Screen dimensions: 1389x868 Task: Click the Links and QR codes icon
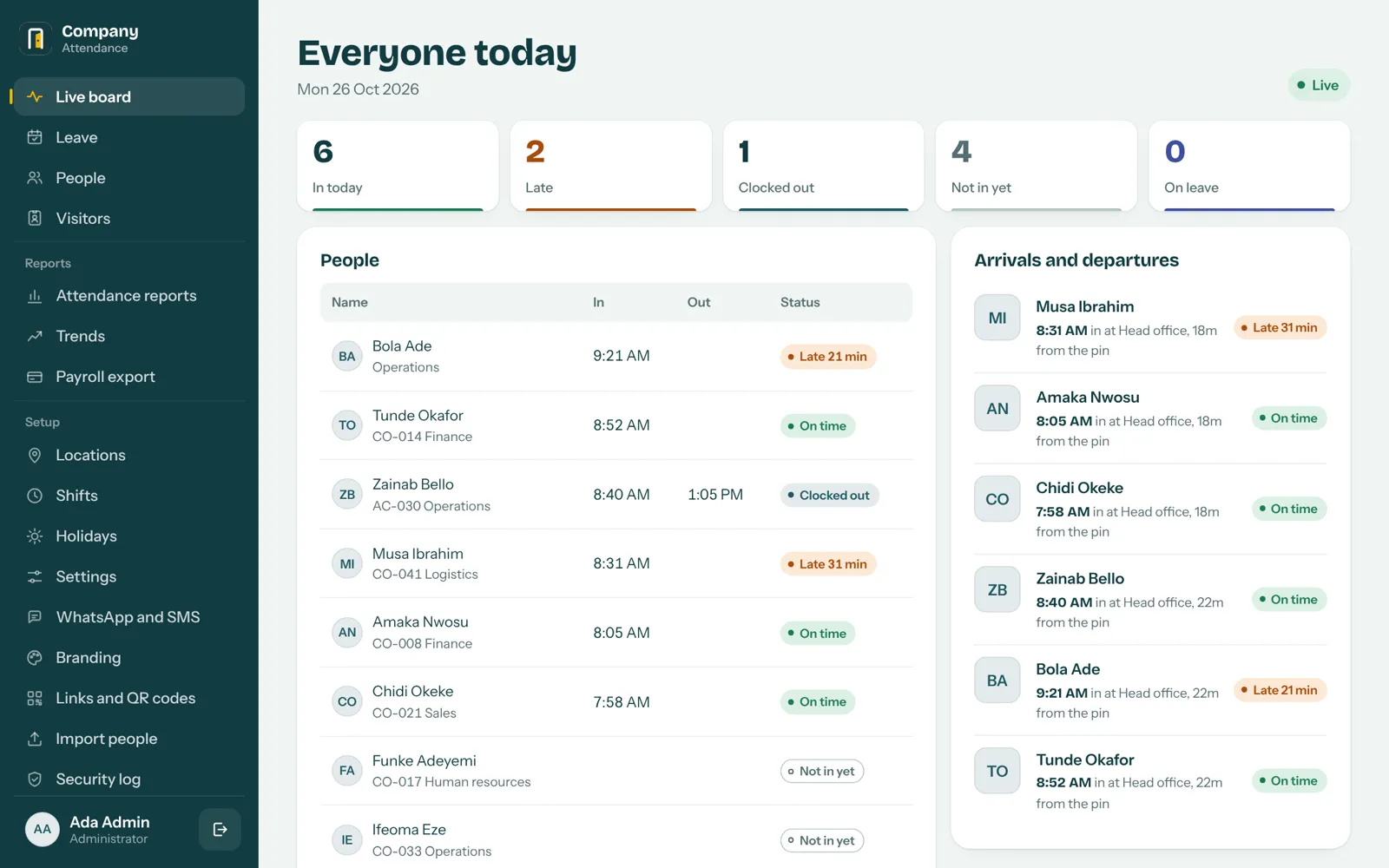tap(35, 698)
